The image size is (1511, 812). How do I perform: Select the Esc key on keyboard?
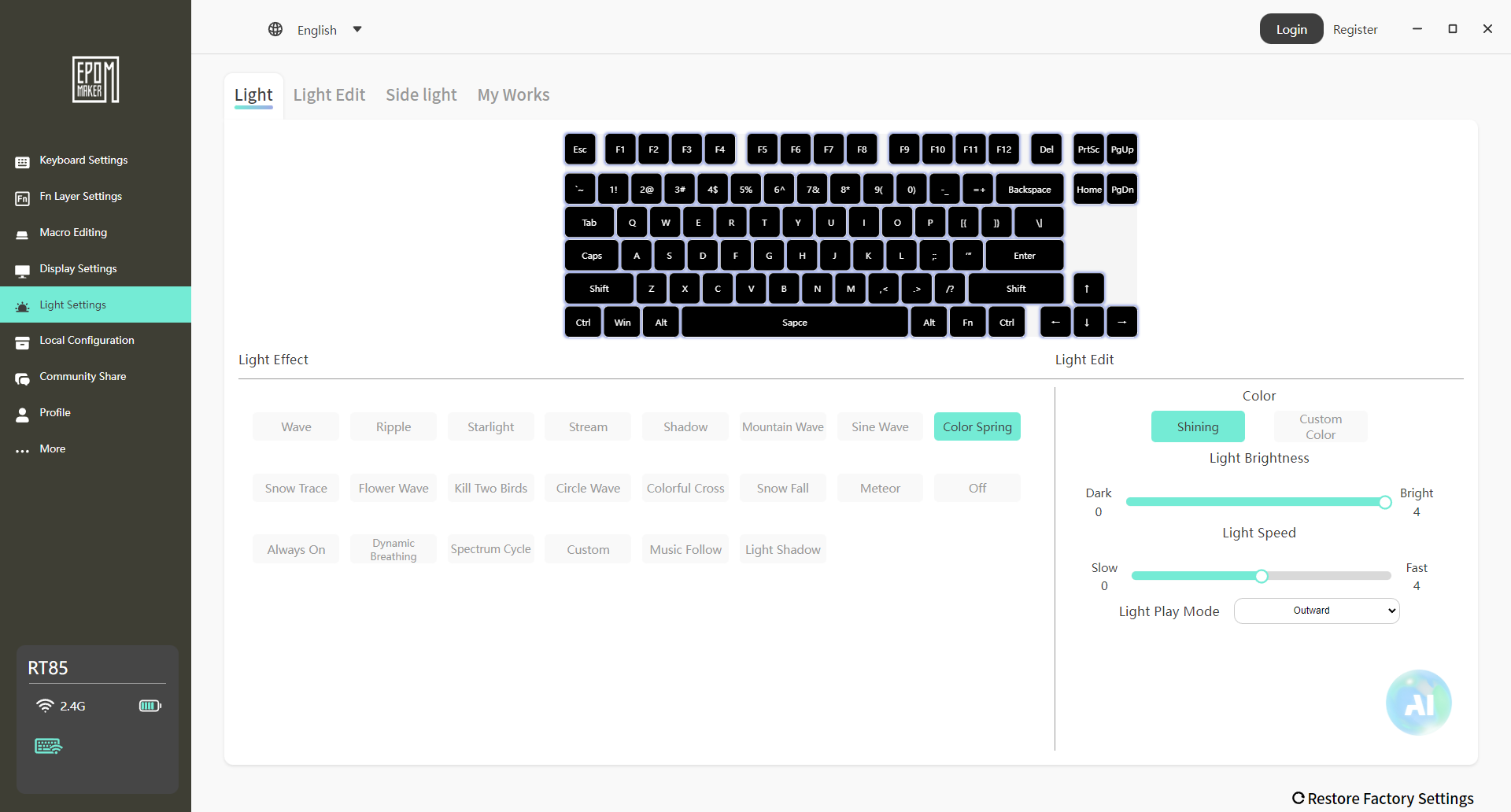point(580,149)
